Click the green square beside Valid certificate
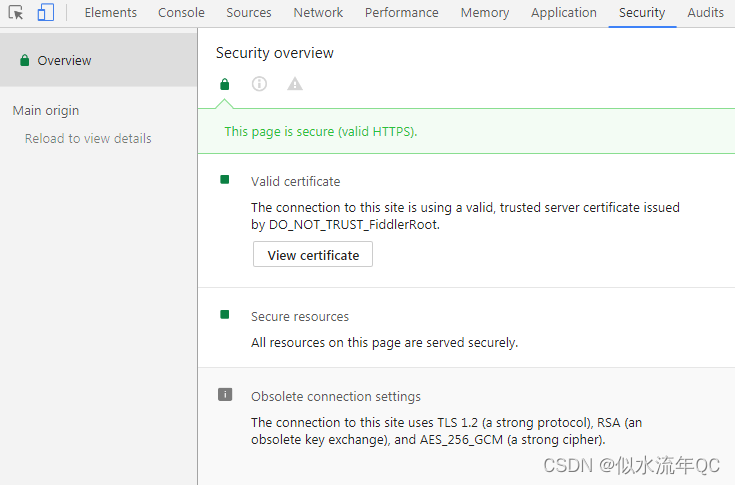 [x=225, y=180]
